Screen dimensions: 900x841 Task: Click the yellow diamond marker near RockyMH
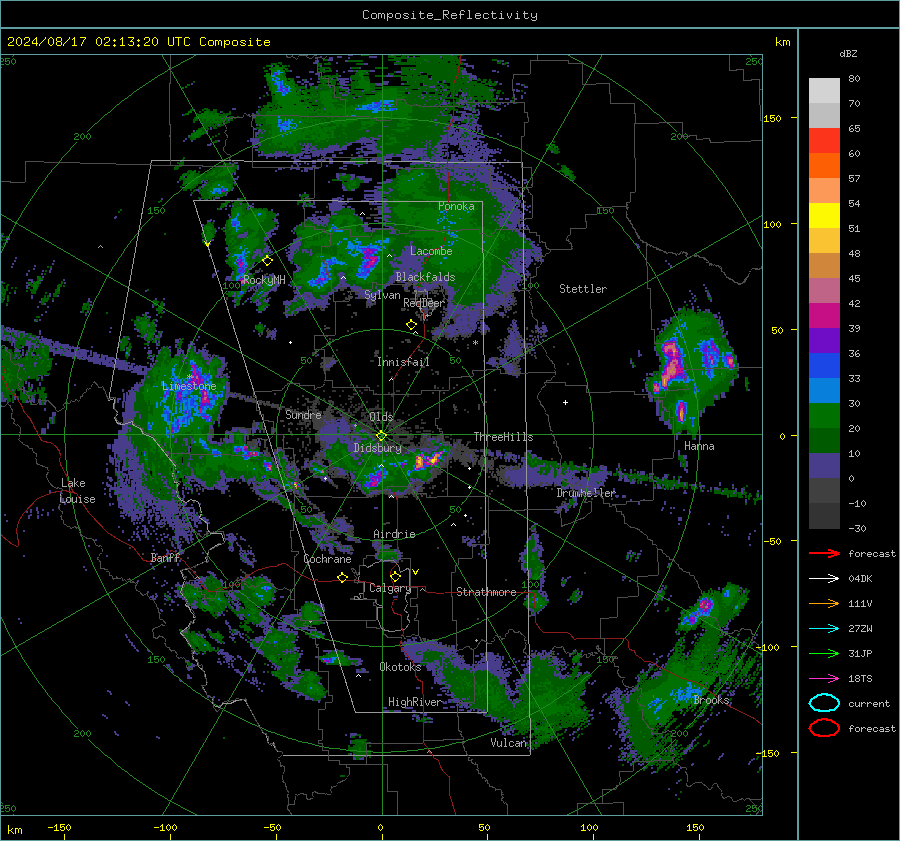[267, 261]
